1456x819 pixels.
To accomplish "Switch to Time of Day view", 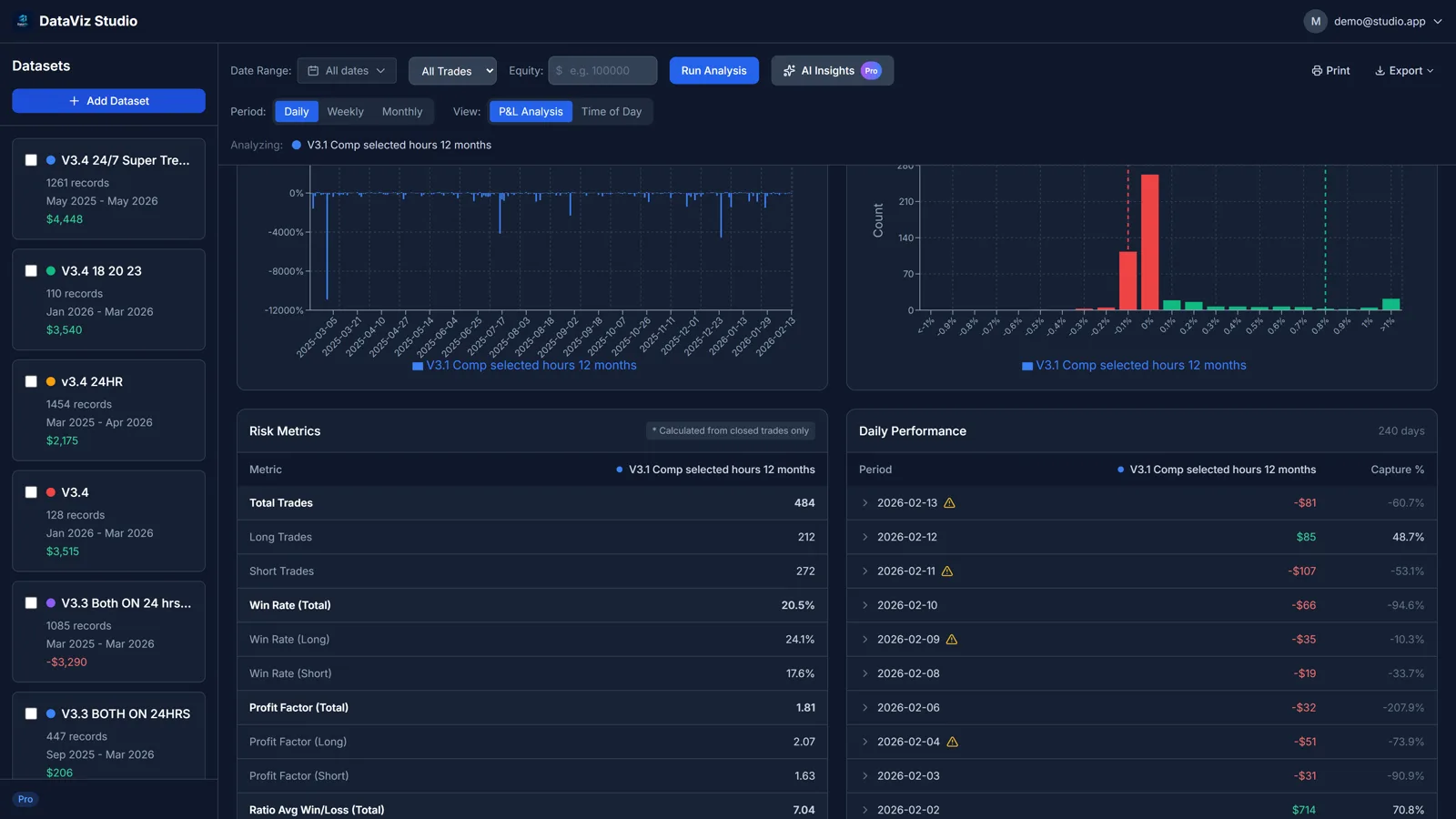I will pos(612,112).
